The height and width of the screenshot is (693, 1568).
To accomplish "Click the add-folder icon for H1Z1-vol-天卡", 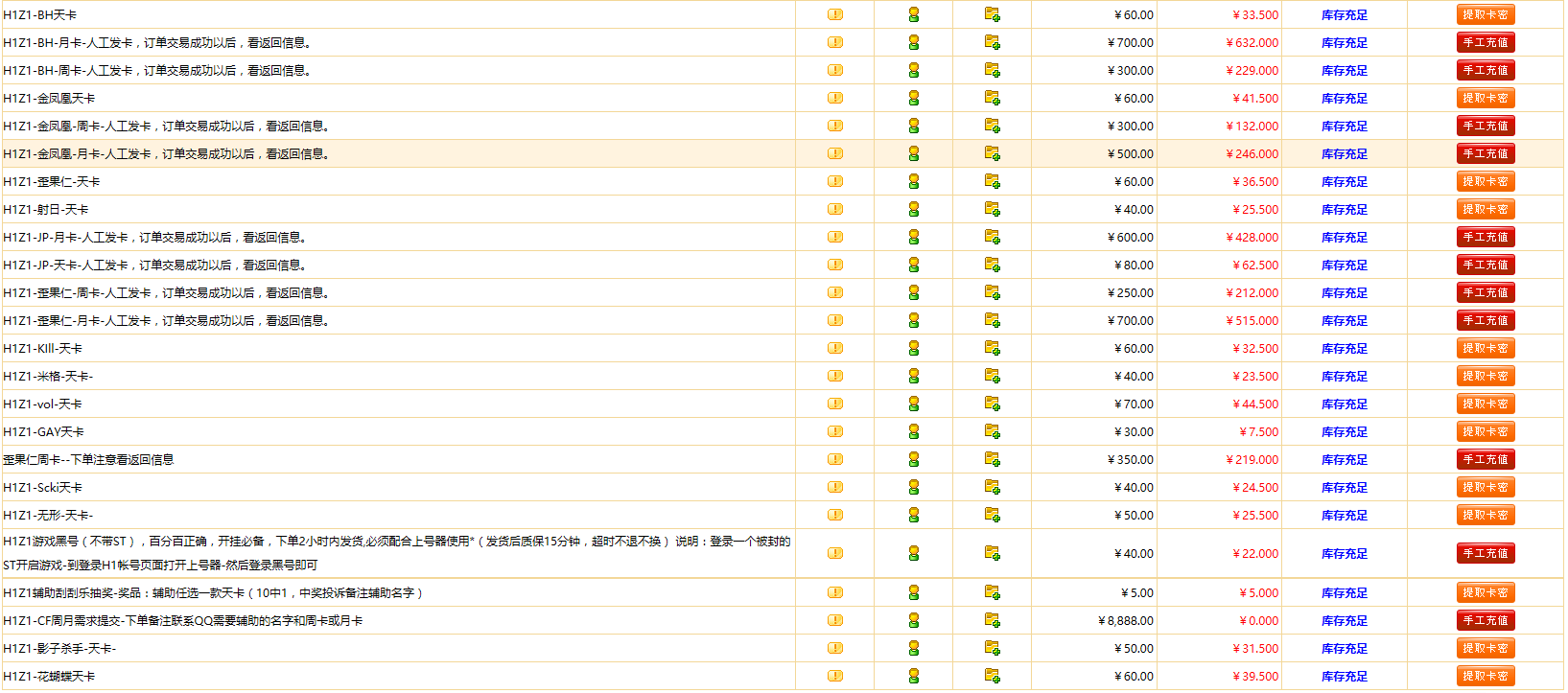I will pos(993,404).
